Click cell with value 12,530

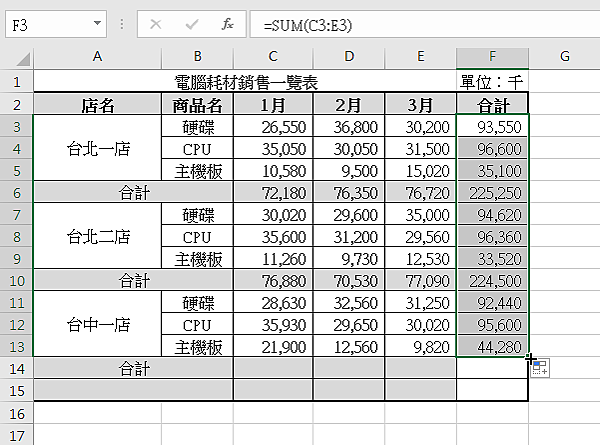click(x=420, y=258)
